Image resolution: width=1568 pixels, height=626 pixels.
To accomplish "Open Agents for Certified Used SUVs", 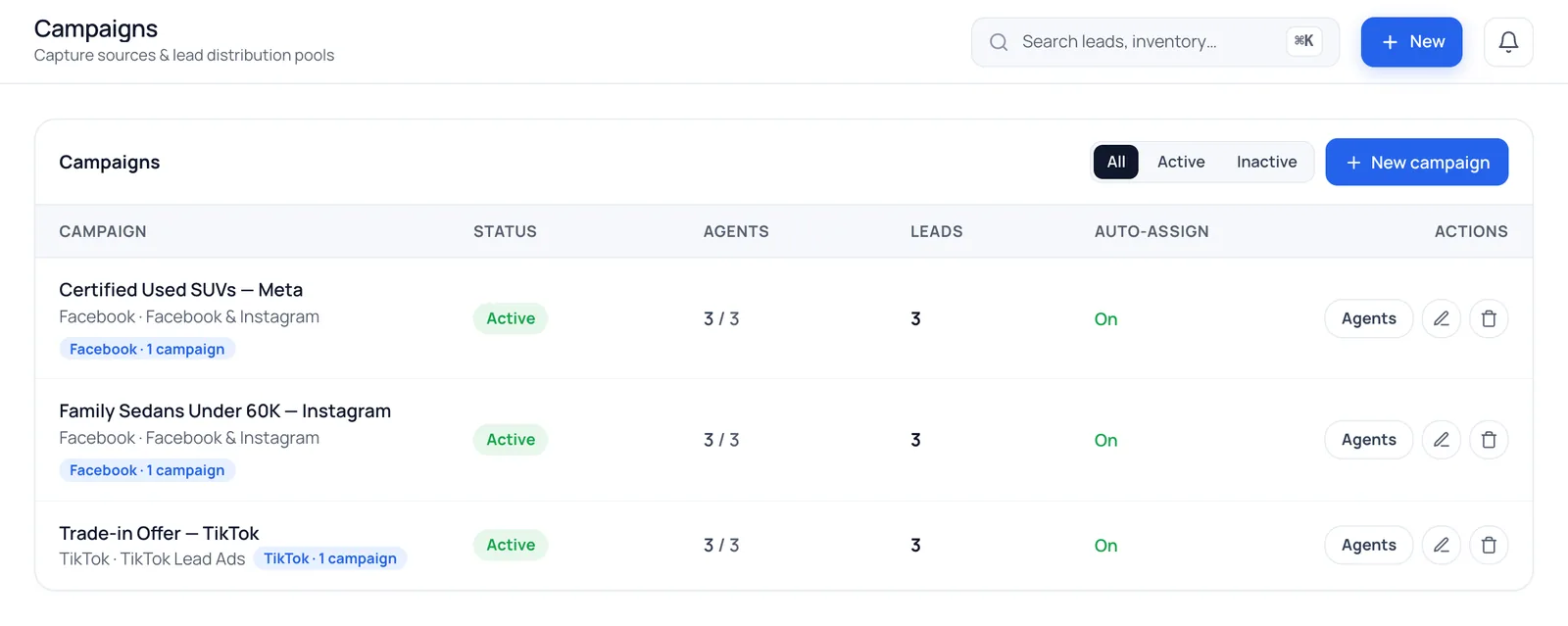I will pyautogui.click(x=1368, y=318).
